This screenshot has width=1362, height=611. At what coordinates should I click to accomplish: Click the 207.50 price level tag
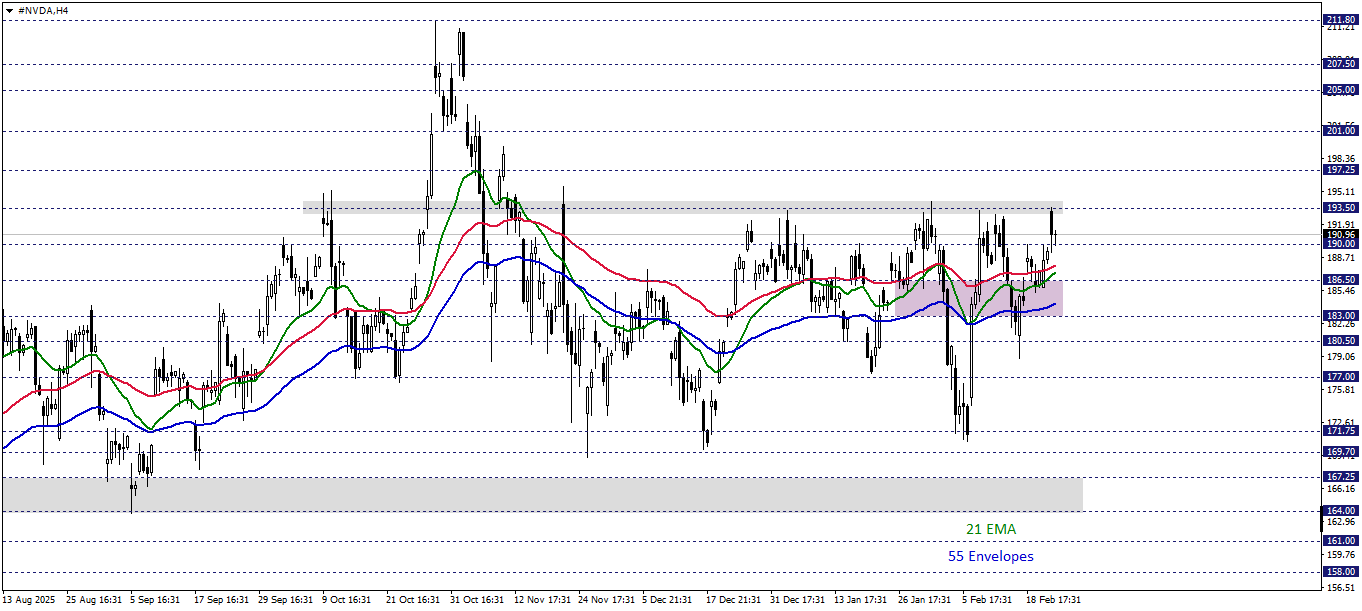tap(1340, 63)
